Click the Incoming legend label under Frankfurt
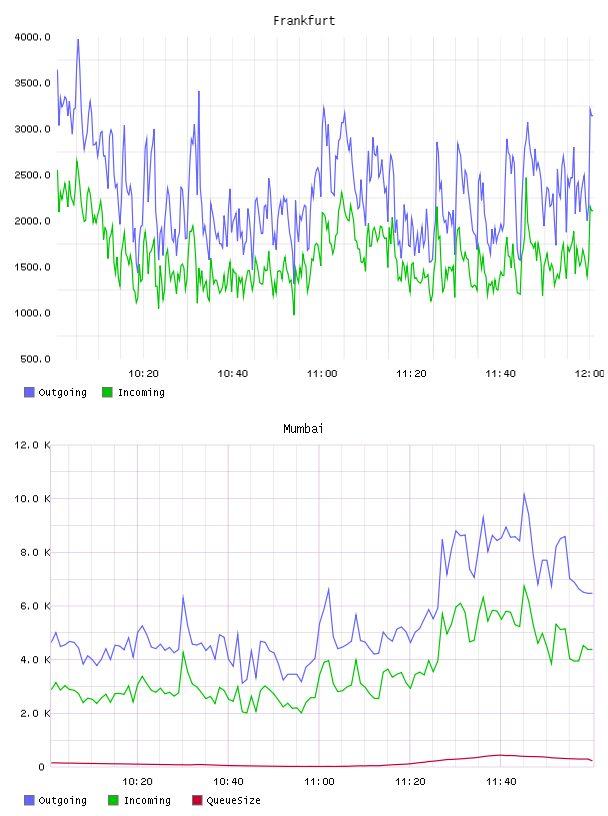608x816 pixels. coord(141,392)
